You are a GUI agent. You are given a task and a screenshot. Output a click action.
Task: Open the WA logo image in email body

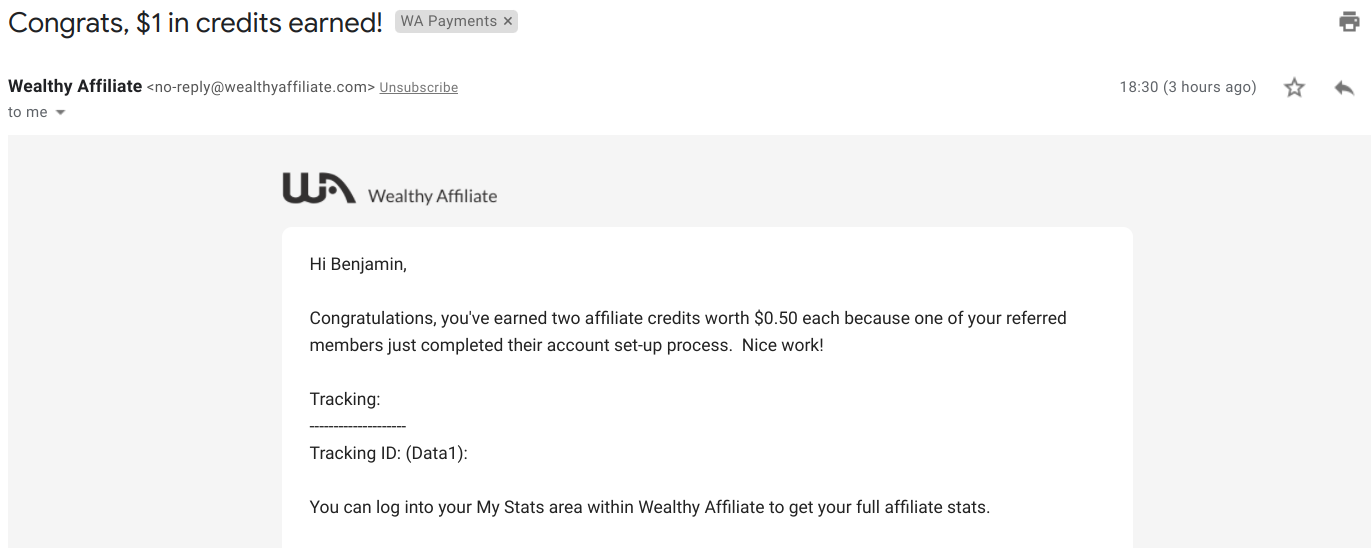(319, 188)
